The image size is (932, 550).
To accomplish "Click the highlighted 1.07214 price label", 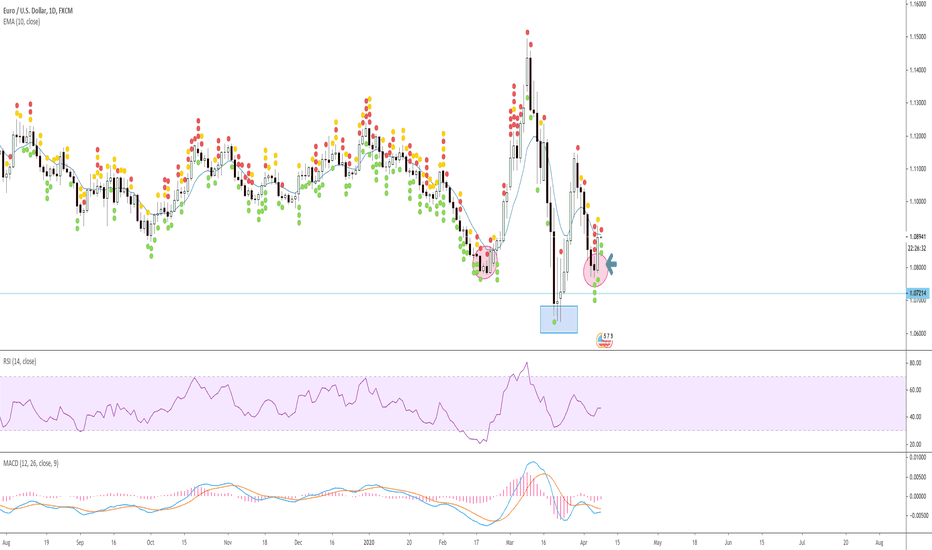I will coord(918,293).
